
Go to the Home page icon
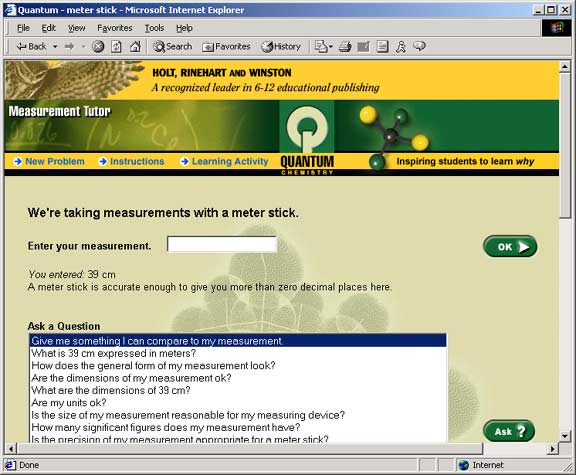pos(136,47)
